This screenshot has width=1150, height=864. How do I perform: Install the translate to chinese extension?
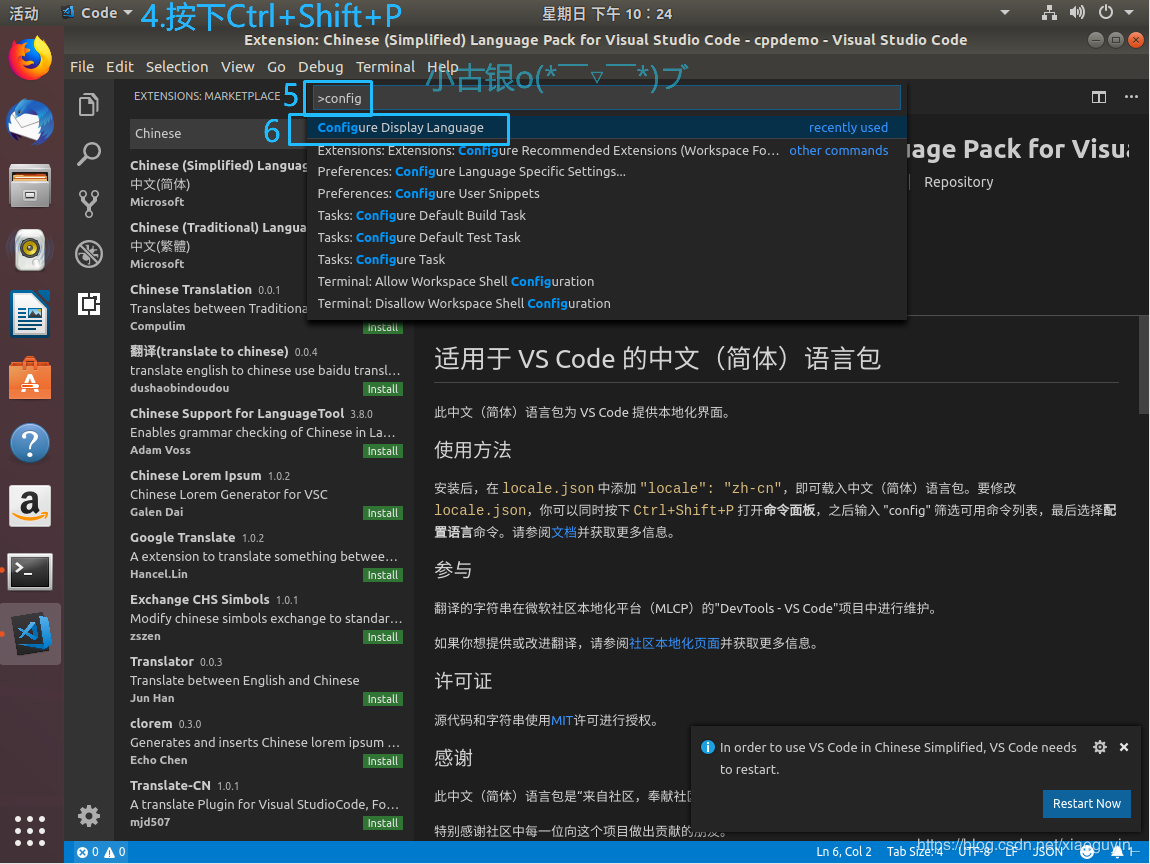coord(383,389)
